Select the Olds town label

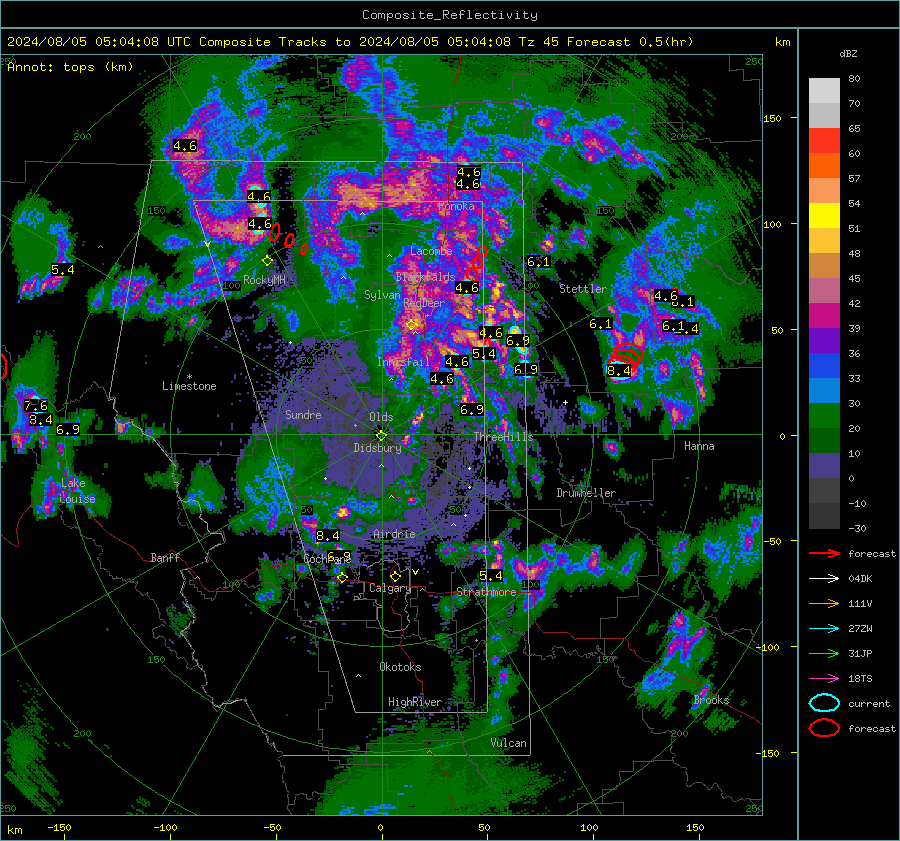381,417
